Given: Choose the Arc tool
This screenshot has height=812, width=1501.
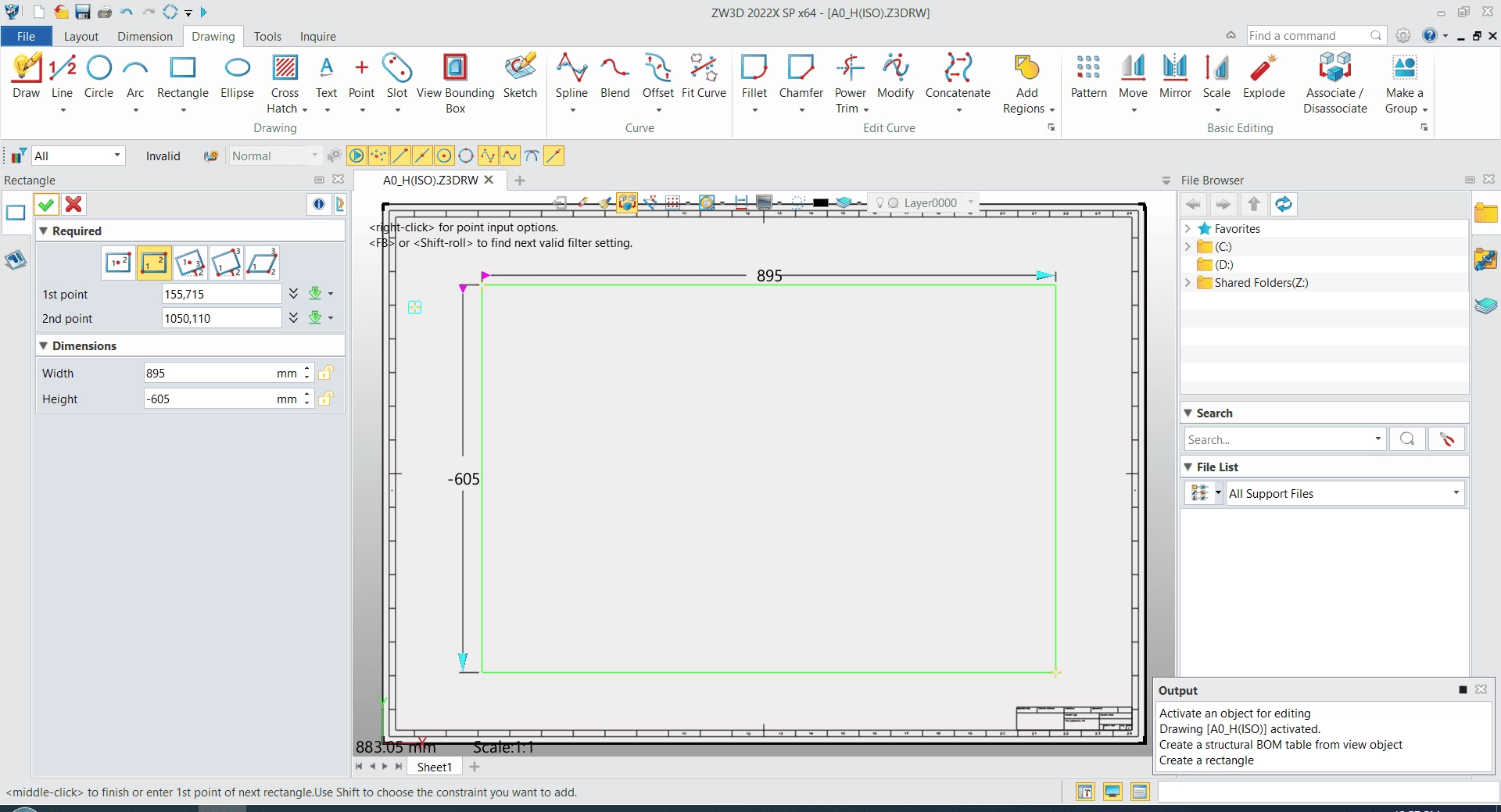Looking at the screenshot, I should 135,78.
